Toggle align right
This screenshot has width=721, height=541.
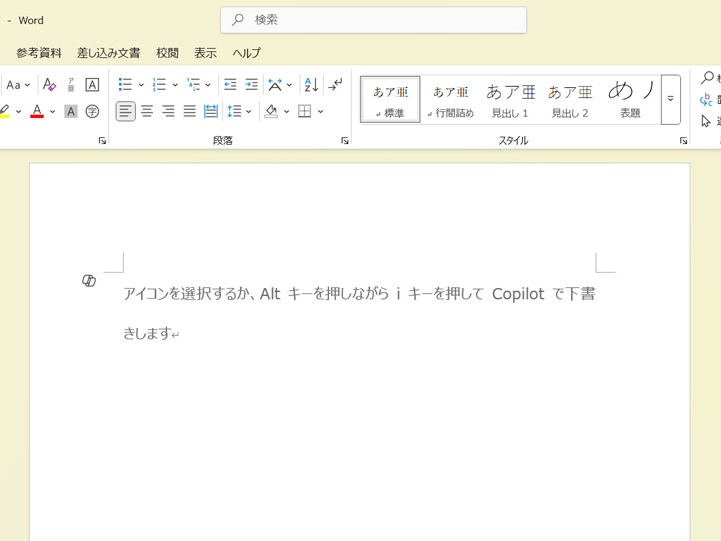(x=168, y=111)
